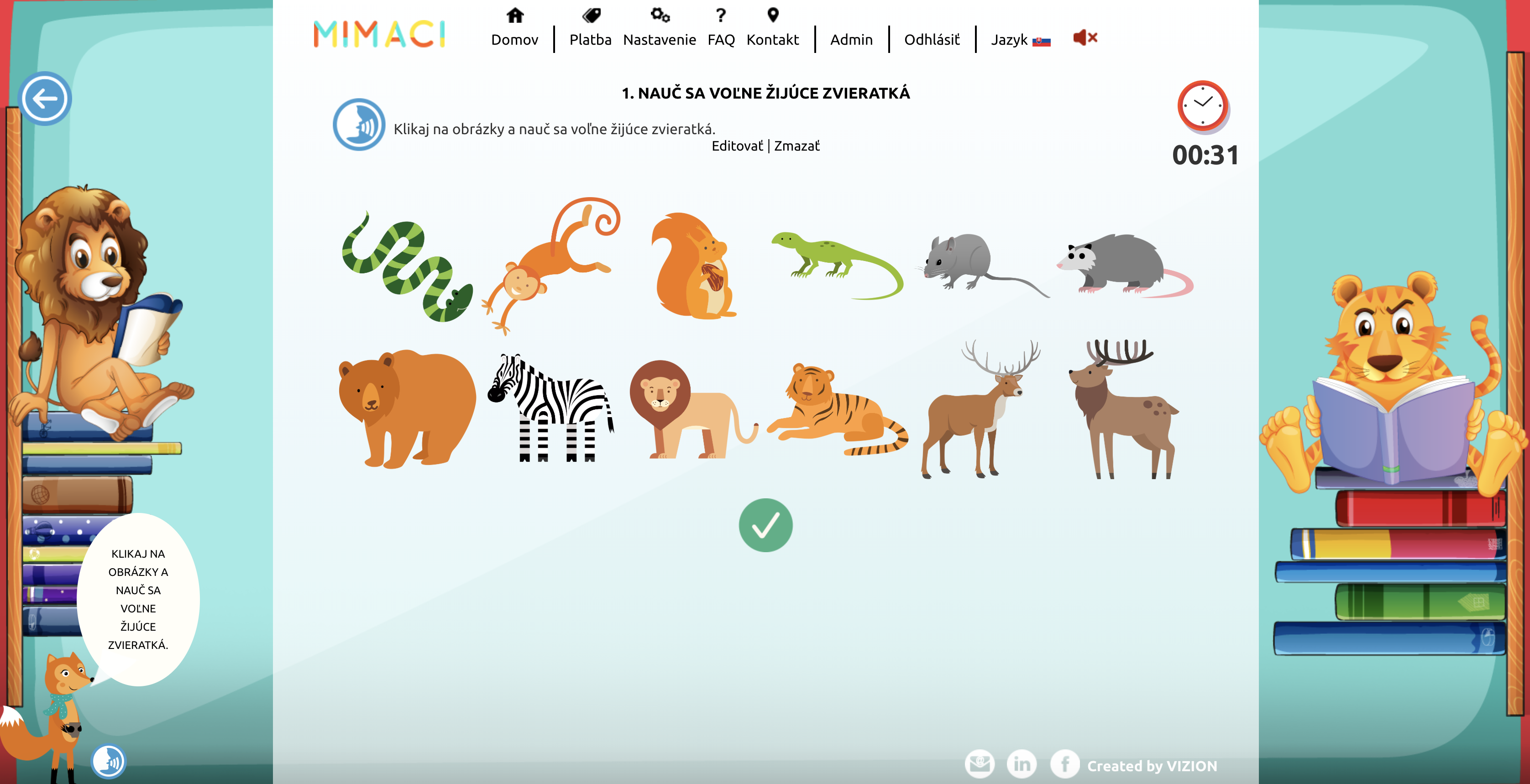The image size is (1530, 784).
Task: Click the fox's speech bubble text
Action: [138, 599]
